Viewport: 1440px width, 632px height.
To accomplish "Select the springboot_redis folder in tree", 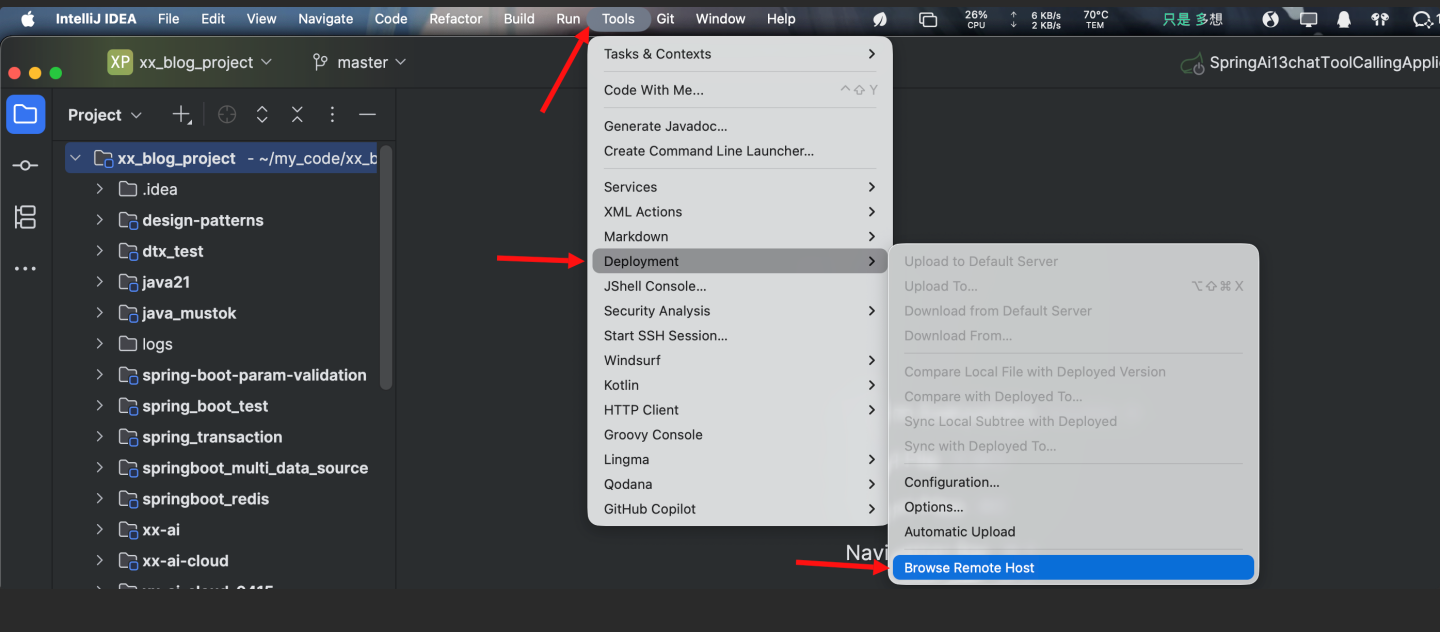I will 205,499.
